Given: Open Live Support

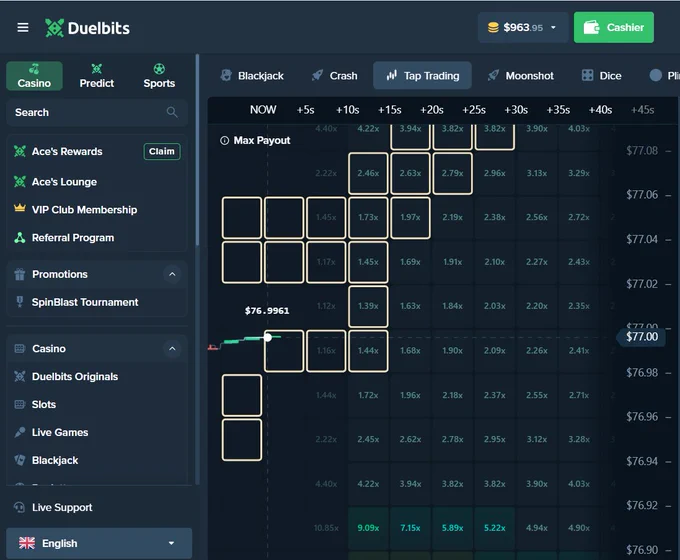Looking at the screenshot, I should [62, 508].
